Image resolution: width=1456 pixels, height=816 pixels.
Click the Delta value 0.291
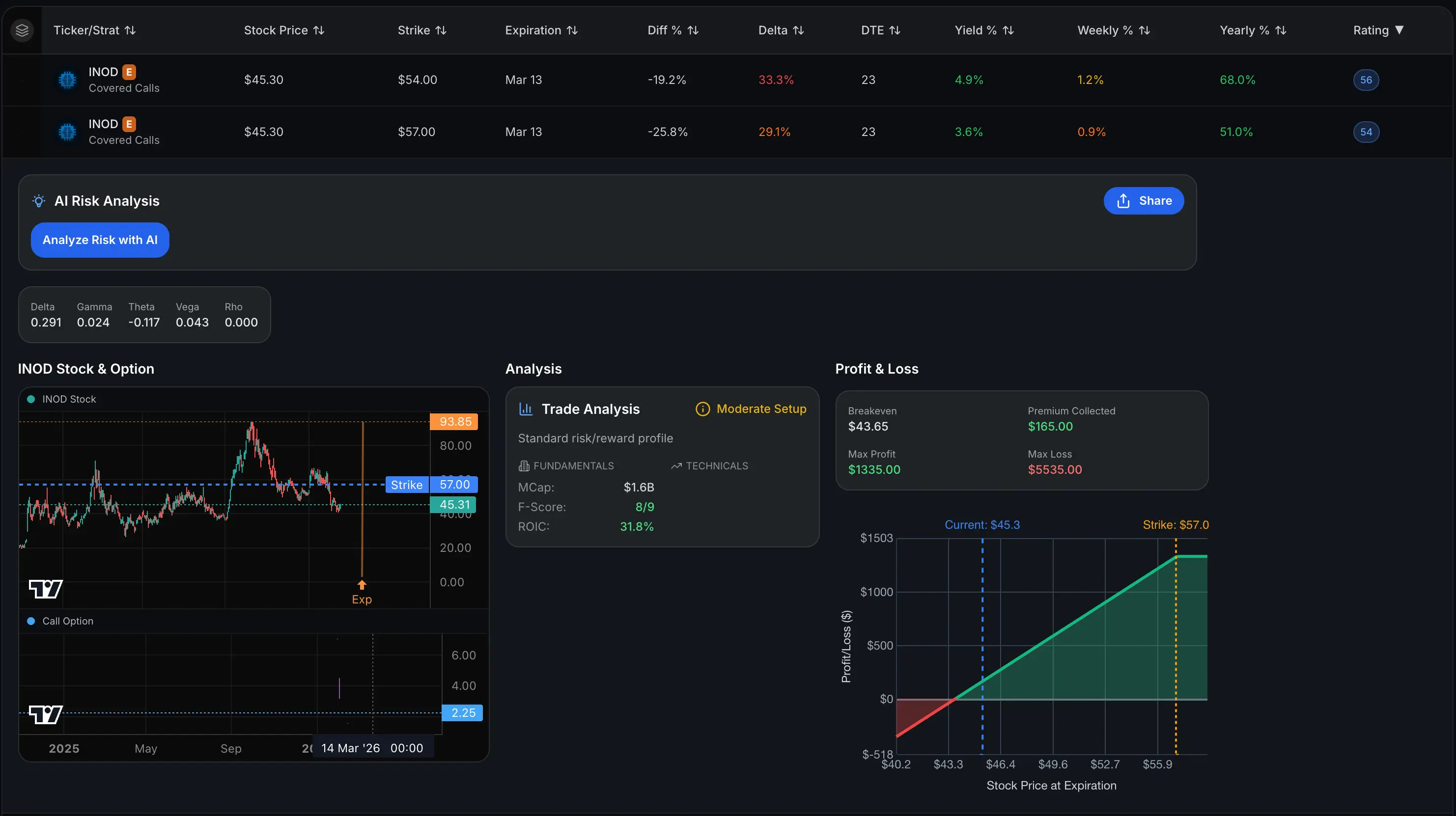46,322
